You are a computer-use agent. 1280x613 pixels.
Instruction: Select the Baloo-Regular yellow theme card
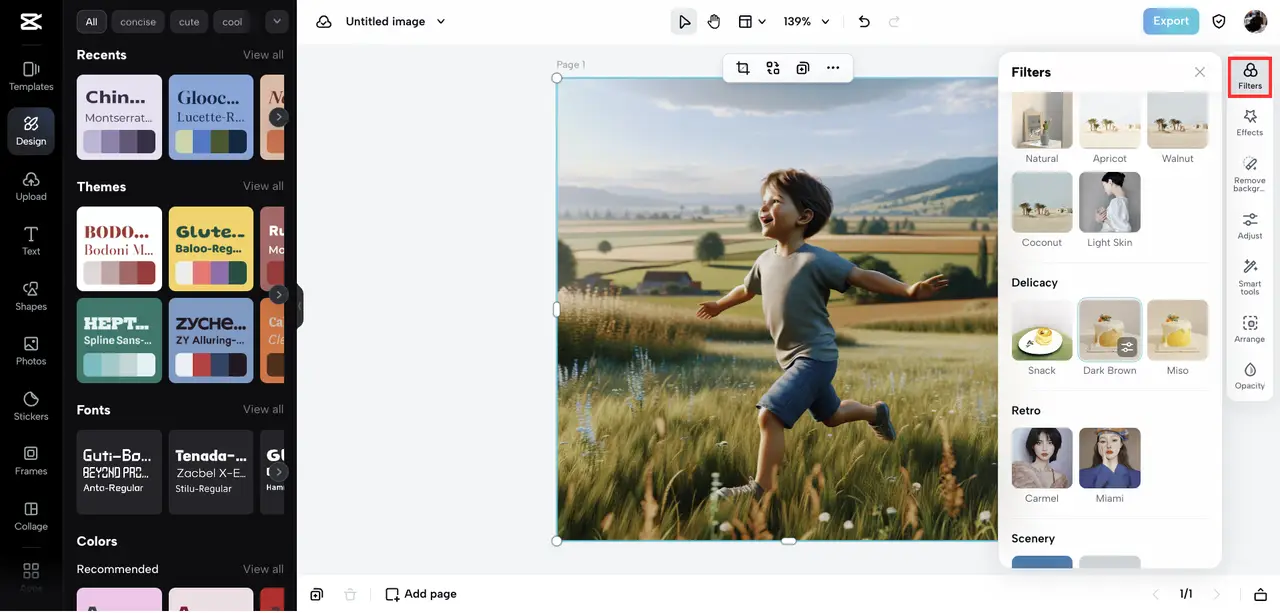(x=211, y=249)
